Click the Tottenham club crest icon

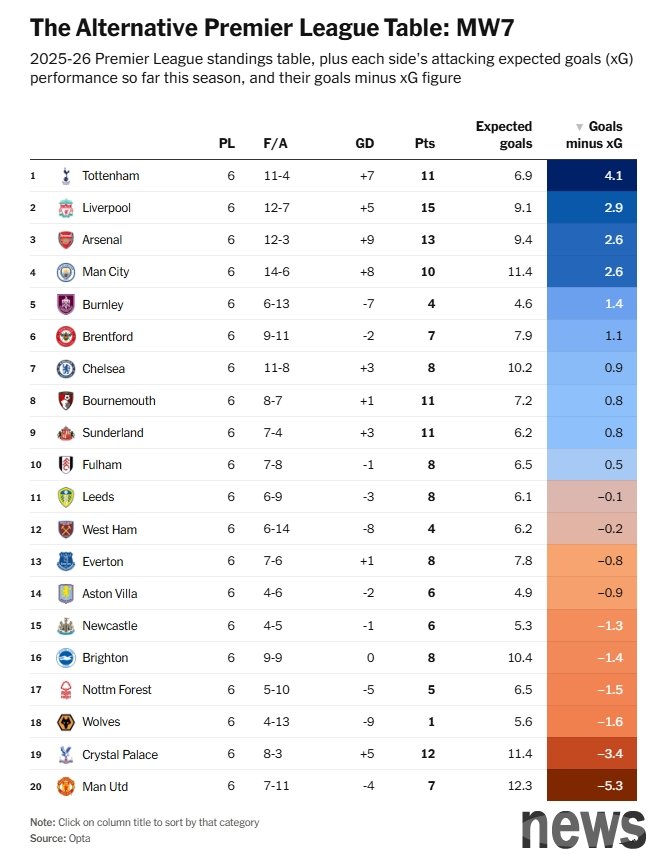point(66,176)
